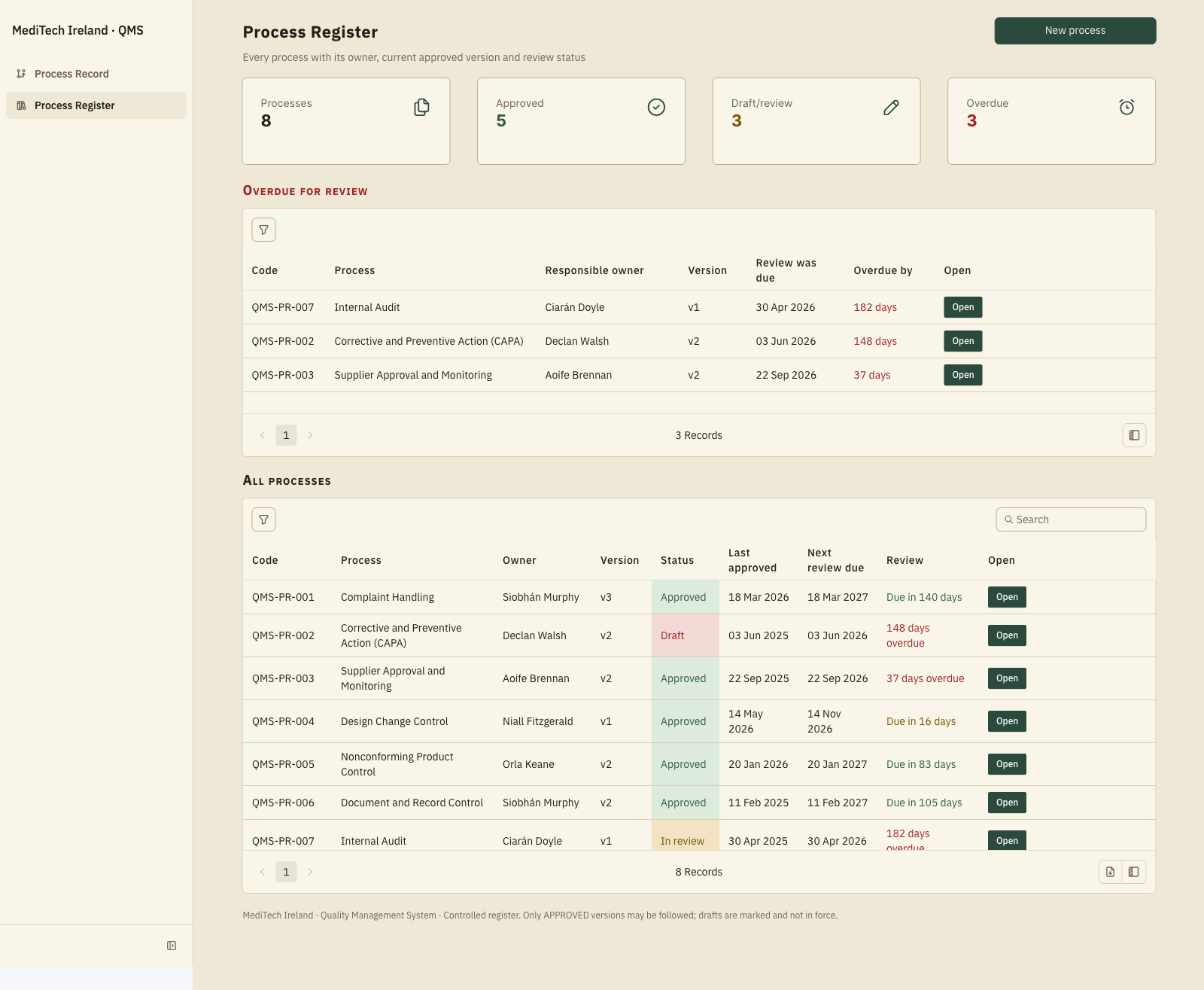Click the documents icon on Processes card
The height and width of the screenshot is (990, 1204).
[421, 108]
